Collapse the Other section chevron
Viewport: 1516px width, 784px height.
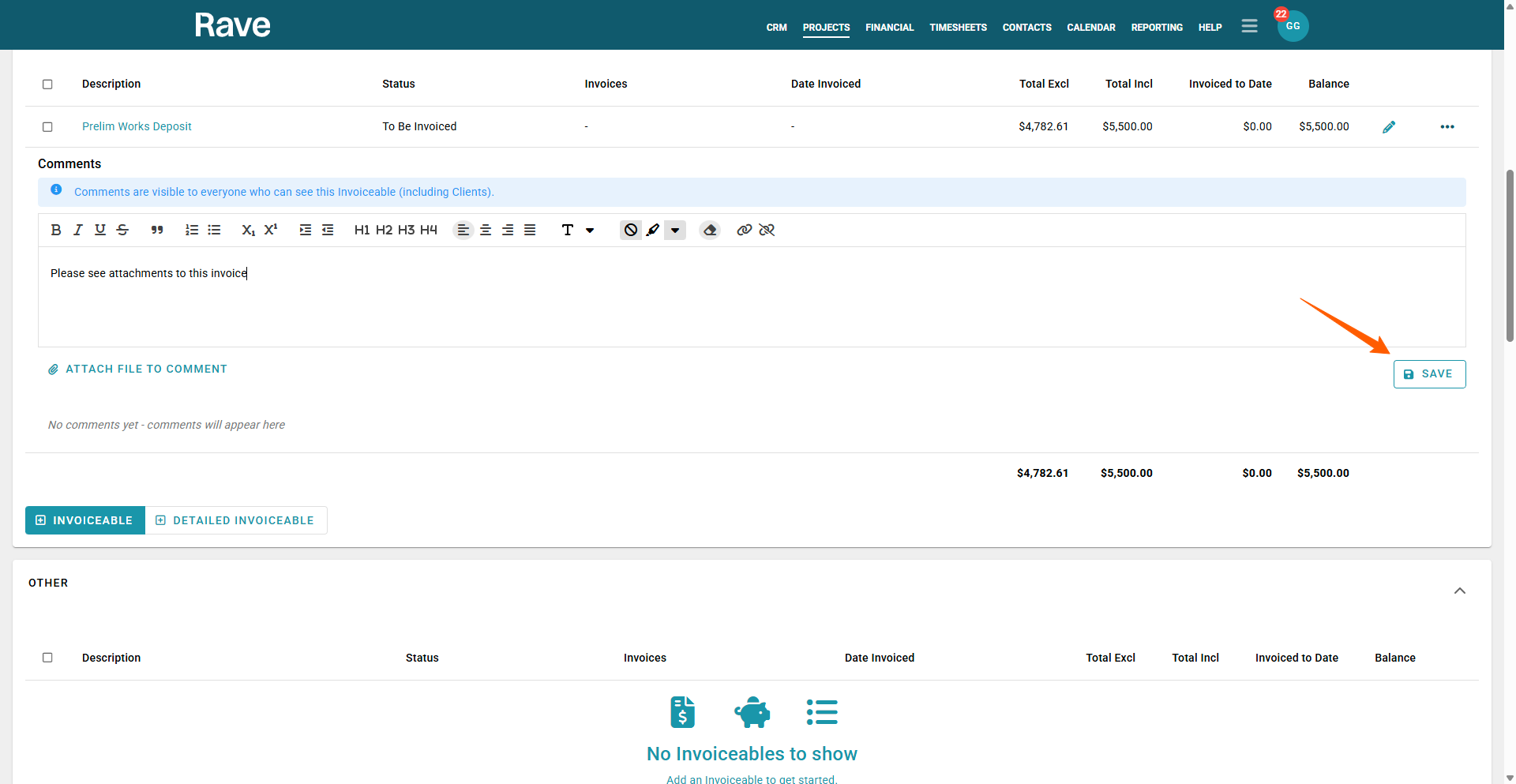pyautogui.click(x=1460, y=591)
